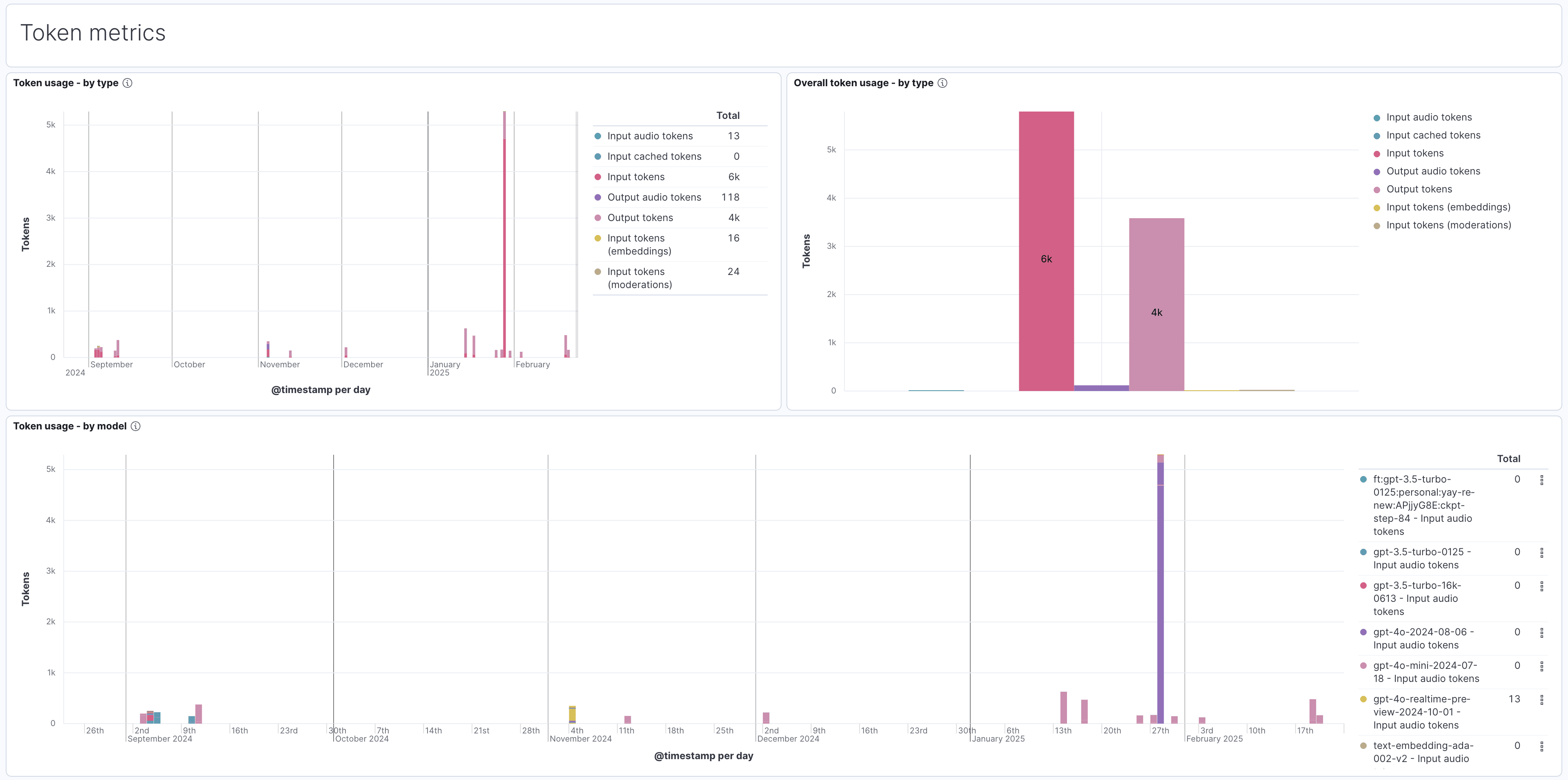Open the info tooltip for "Overall token usage - by type"
Screen dimensions: 1568x780
942,83
